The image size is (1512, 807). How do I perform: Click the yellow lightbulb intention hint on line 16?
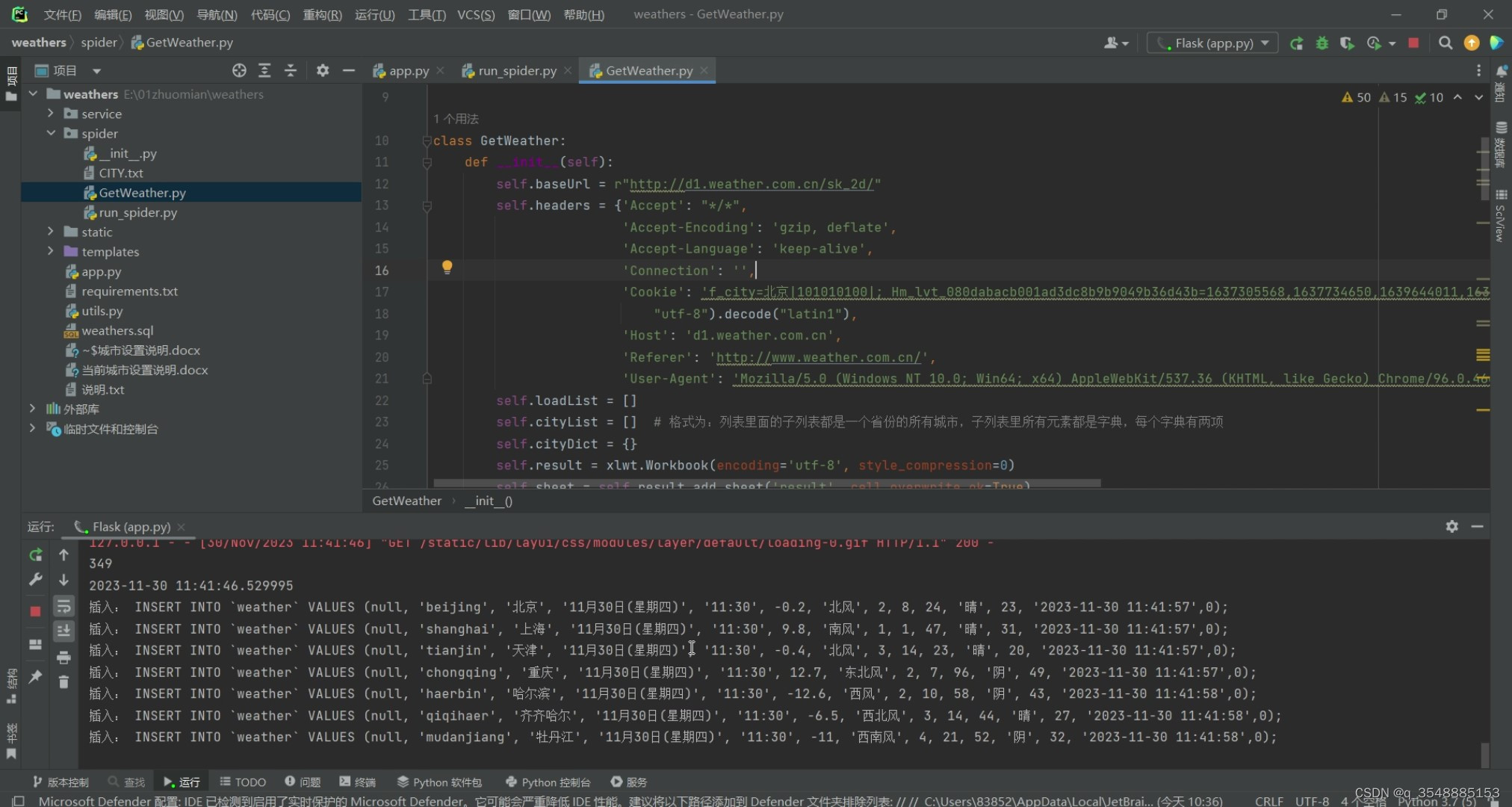coord(447,267)
